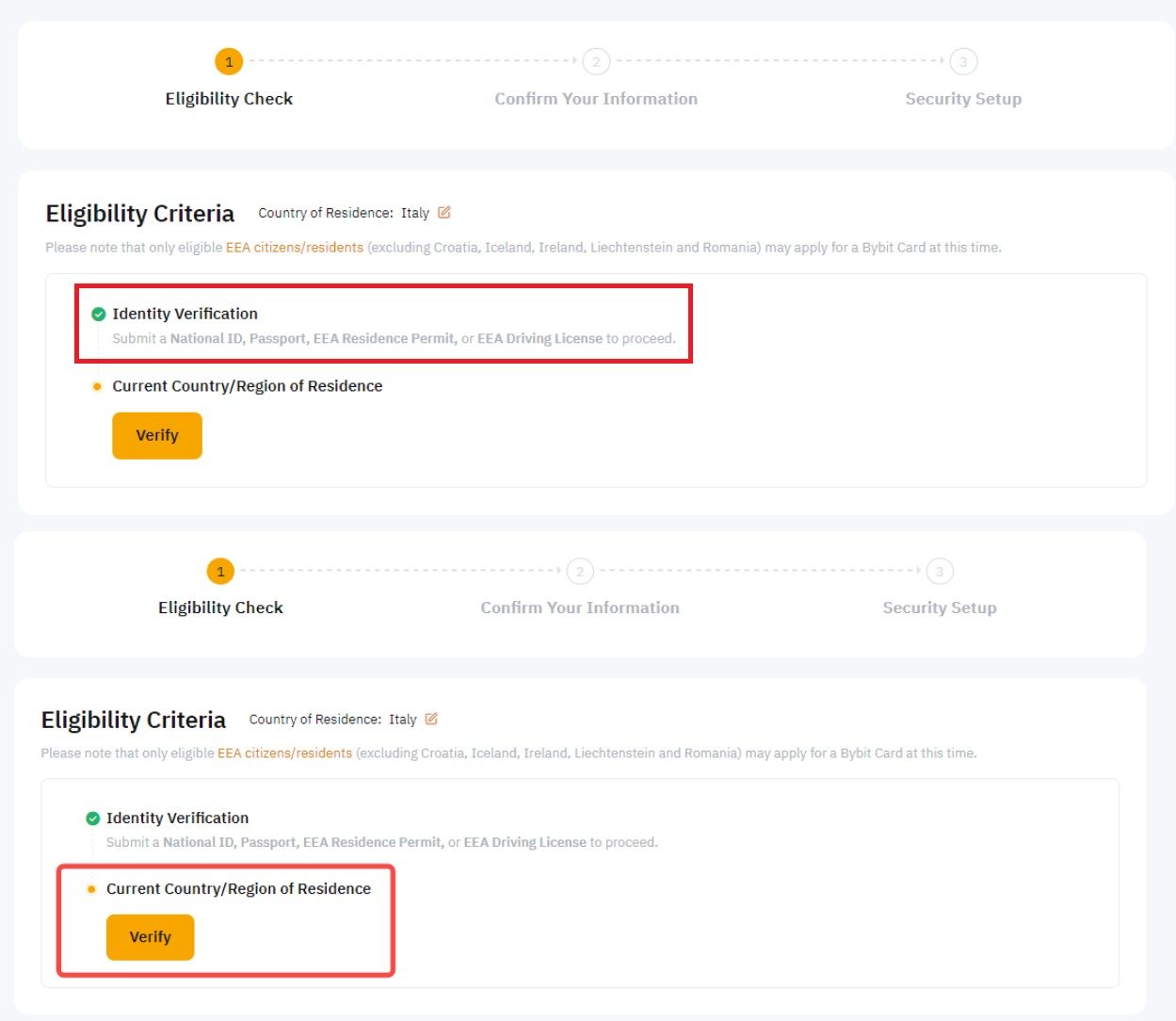1176x1021 pixels.
Task: Click the edit icon beside Italy in the upper panel
Action: [444, 213]
